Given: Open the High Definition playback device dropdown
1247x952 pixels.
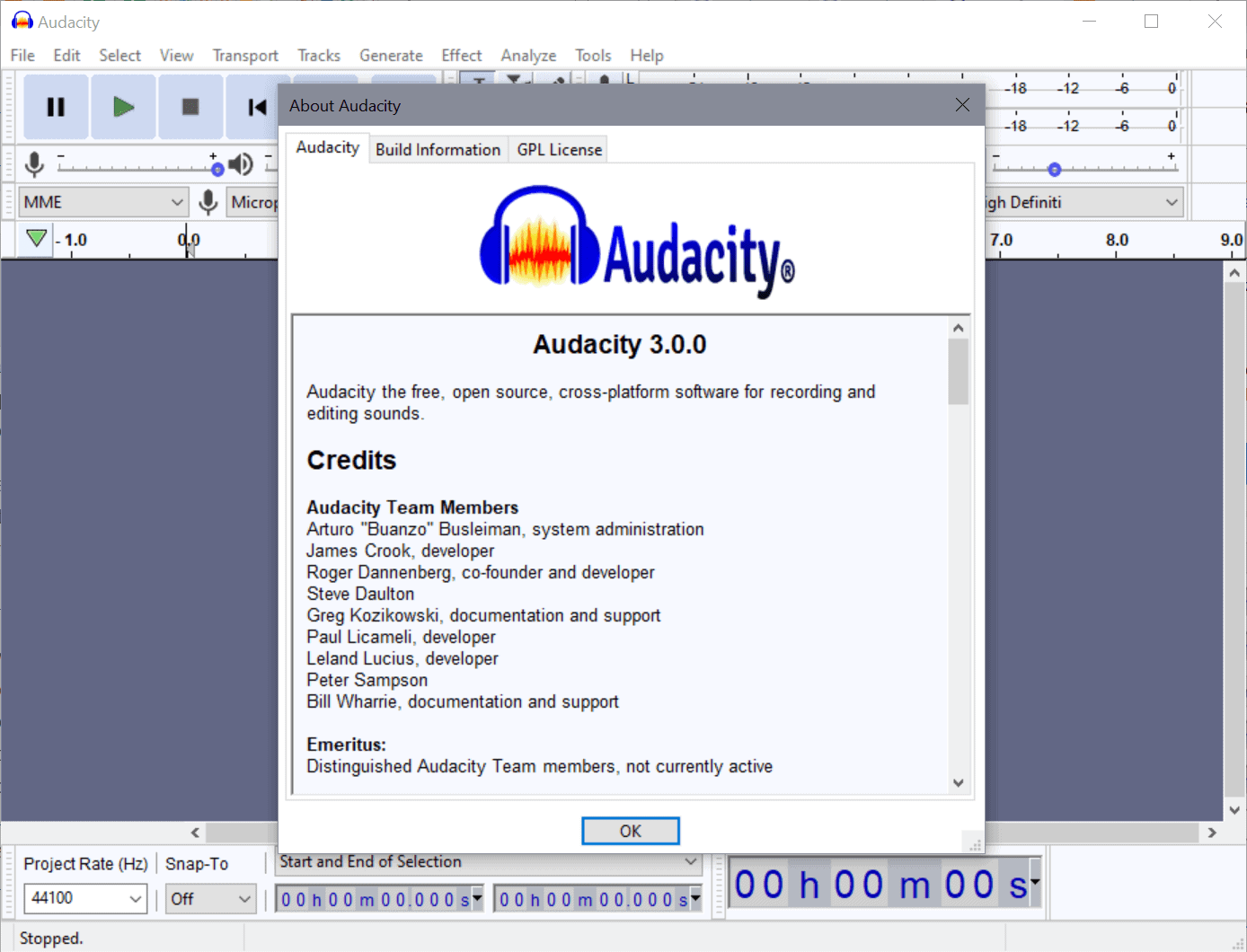Looking at the screenshot, I should 1083,202.
